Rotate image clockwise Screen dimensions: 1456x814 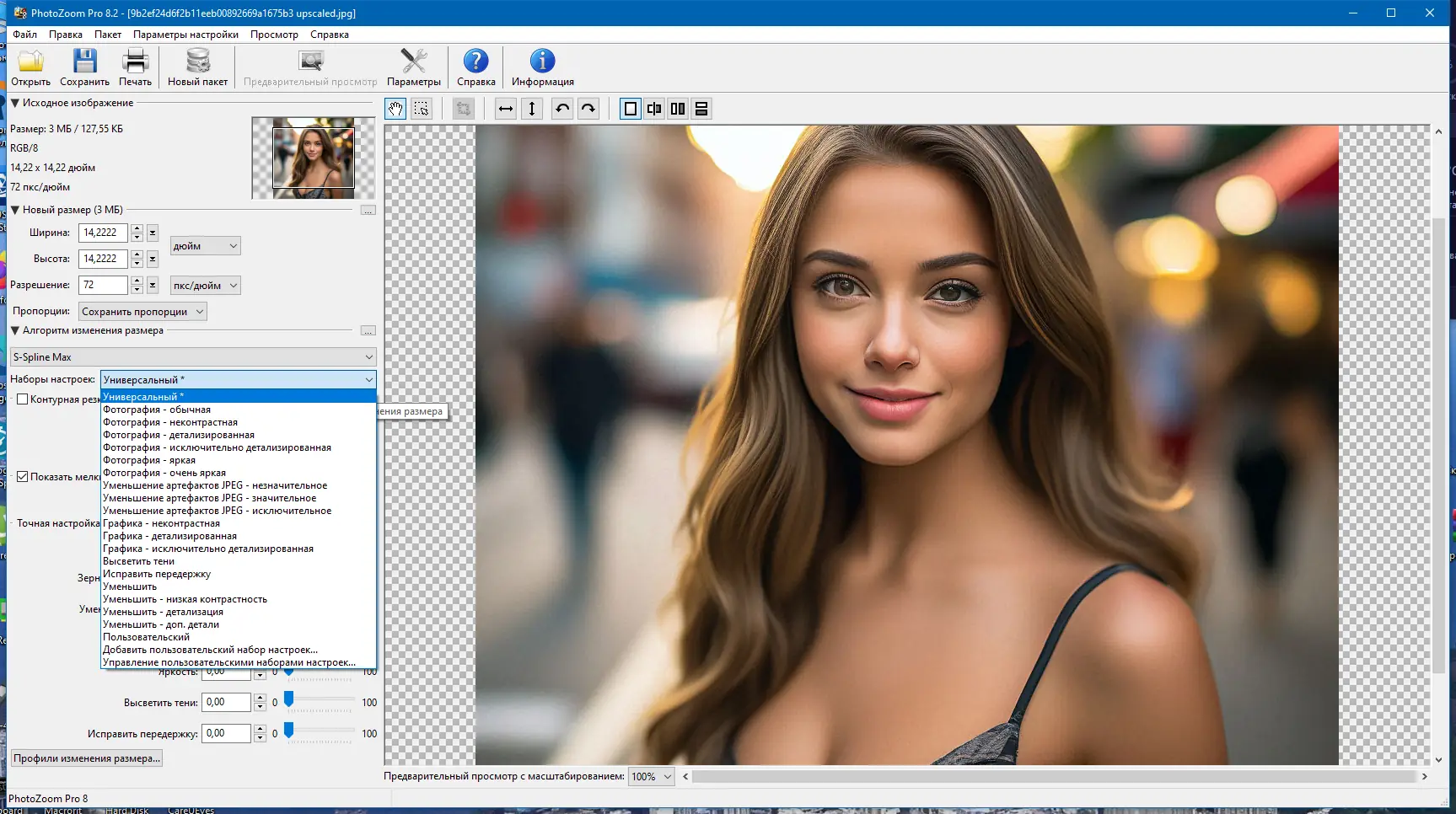click(x=588, y=109)
